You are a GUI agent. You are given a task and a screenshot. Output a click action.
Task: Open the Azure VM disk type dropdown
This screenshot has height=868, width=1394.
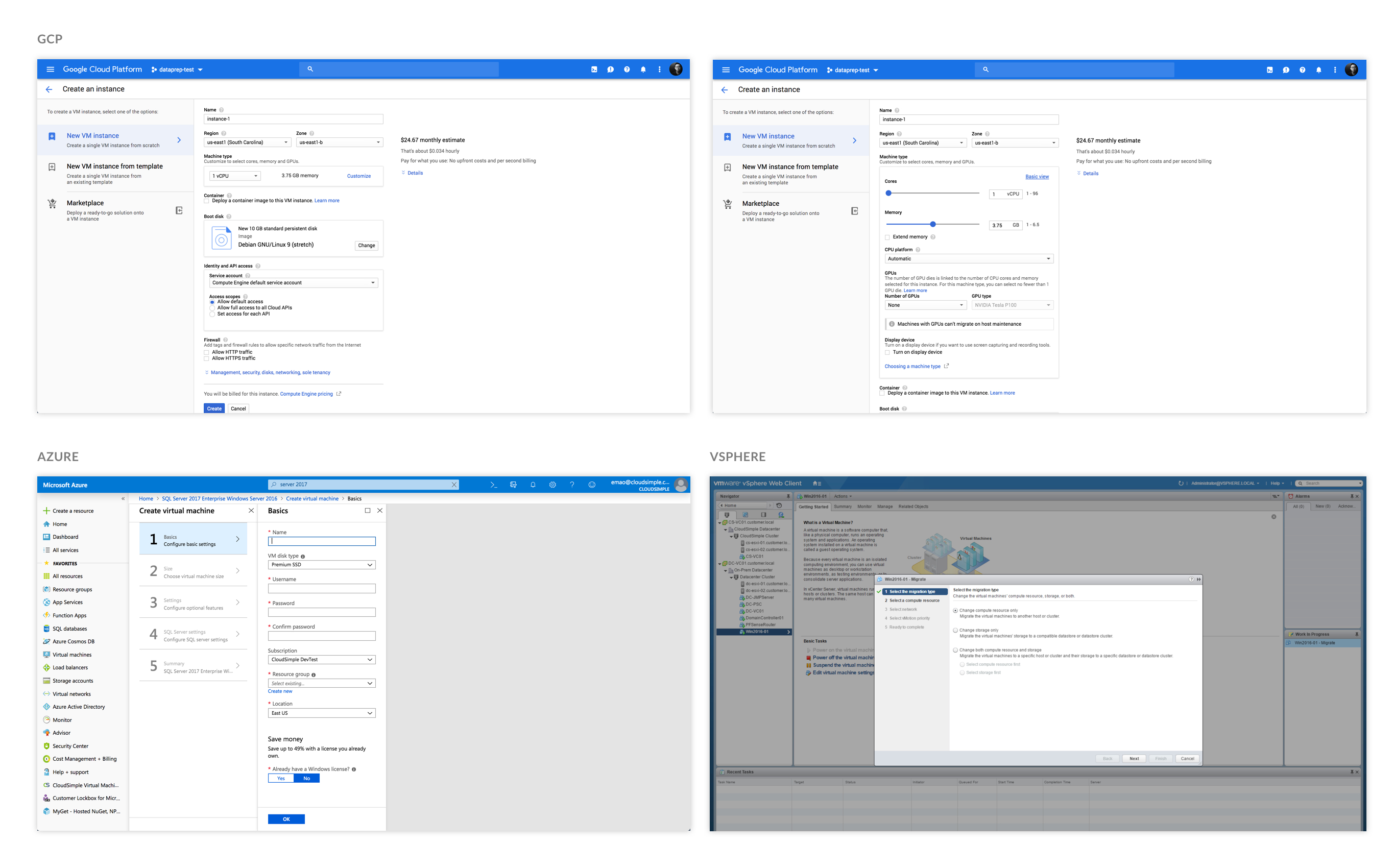click(322, 565)
